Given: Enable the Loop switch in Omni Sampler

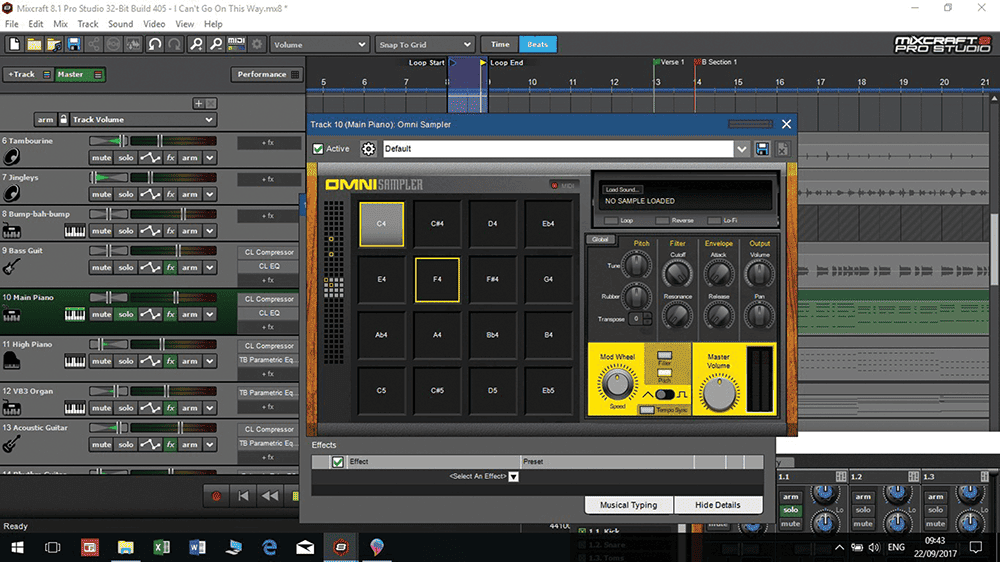Looking at the screenshot, I should click(611, 221).
